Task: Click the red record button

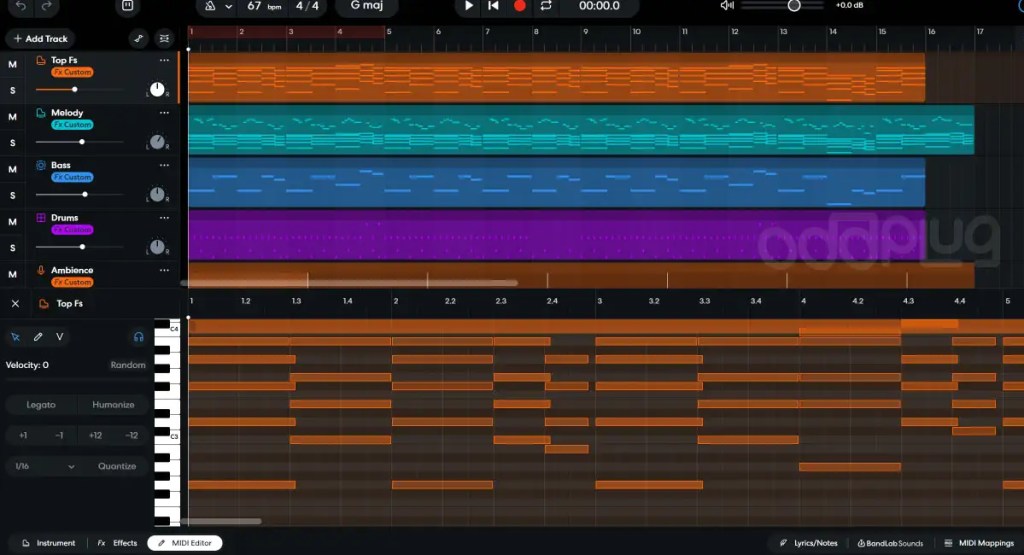Action: [x=520, y=6]
